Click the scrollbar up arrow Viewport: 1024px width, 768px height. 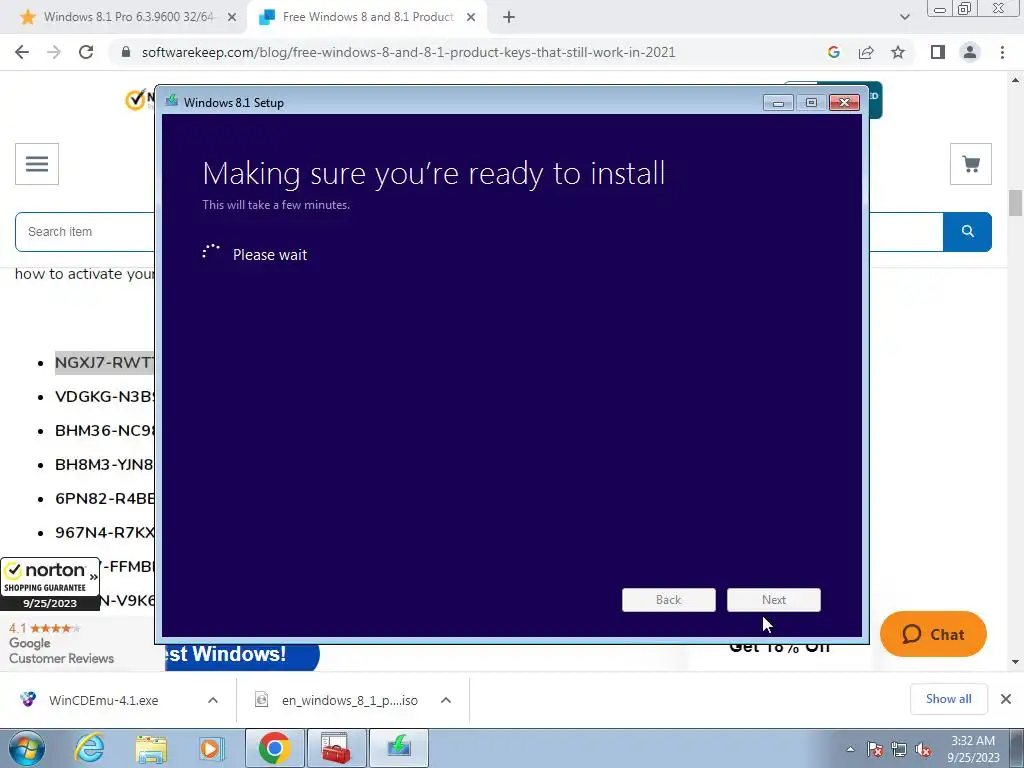point(1016,80)
